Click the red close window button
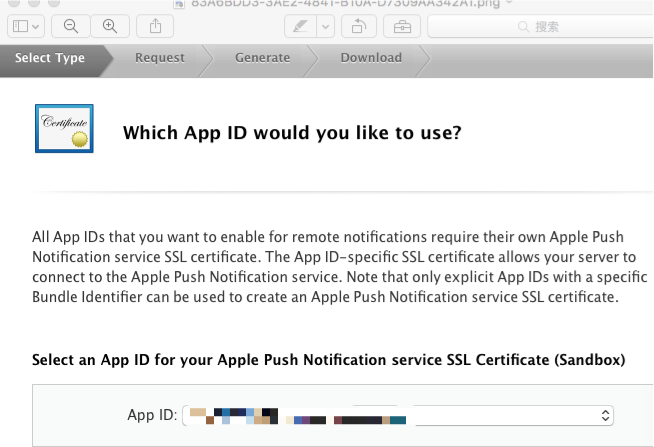Viewport: 654px width, 447px height. 14,3
